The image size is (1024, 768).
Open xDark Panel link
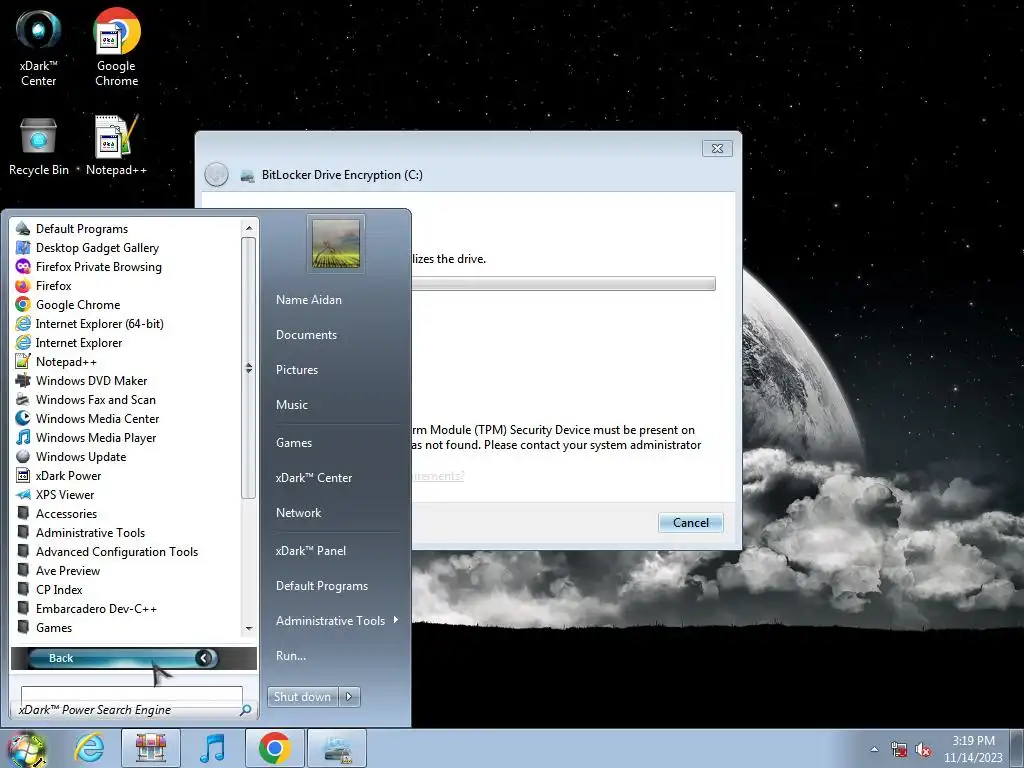[311, 550]
